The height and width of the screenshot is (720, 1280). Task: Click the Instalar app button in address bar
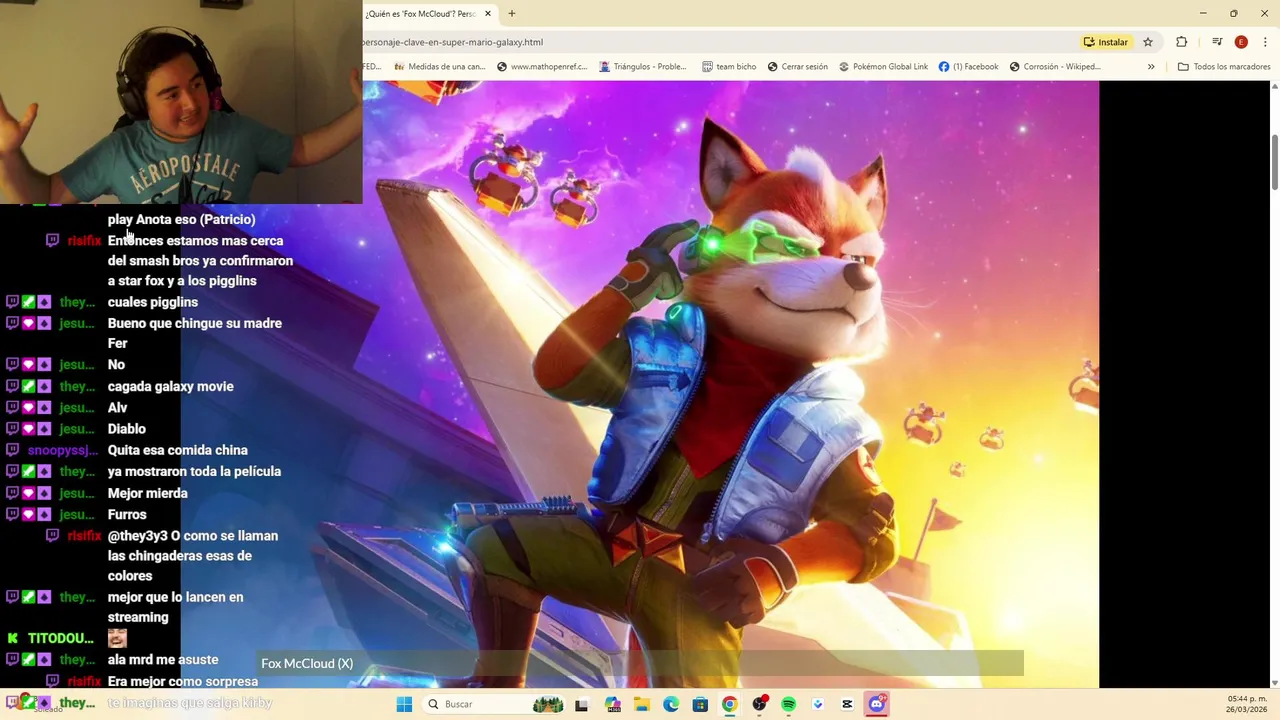point(1105,42)
